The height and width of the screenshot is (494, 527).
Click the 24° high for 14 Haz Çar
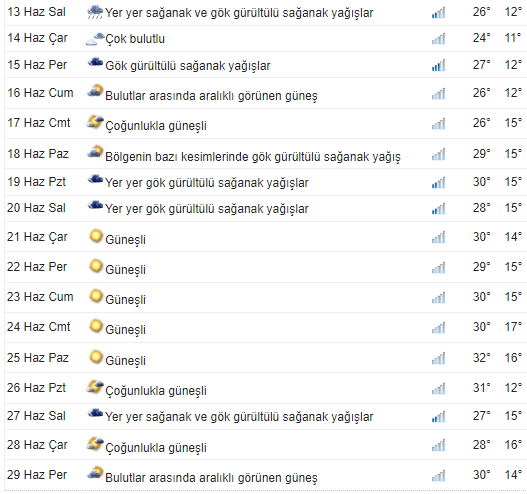tap(481, 38)
